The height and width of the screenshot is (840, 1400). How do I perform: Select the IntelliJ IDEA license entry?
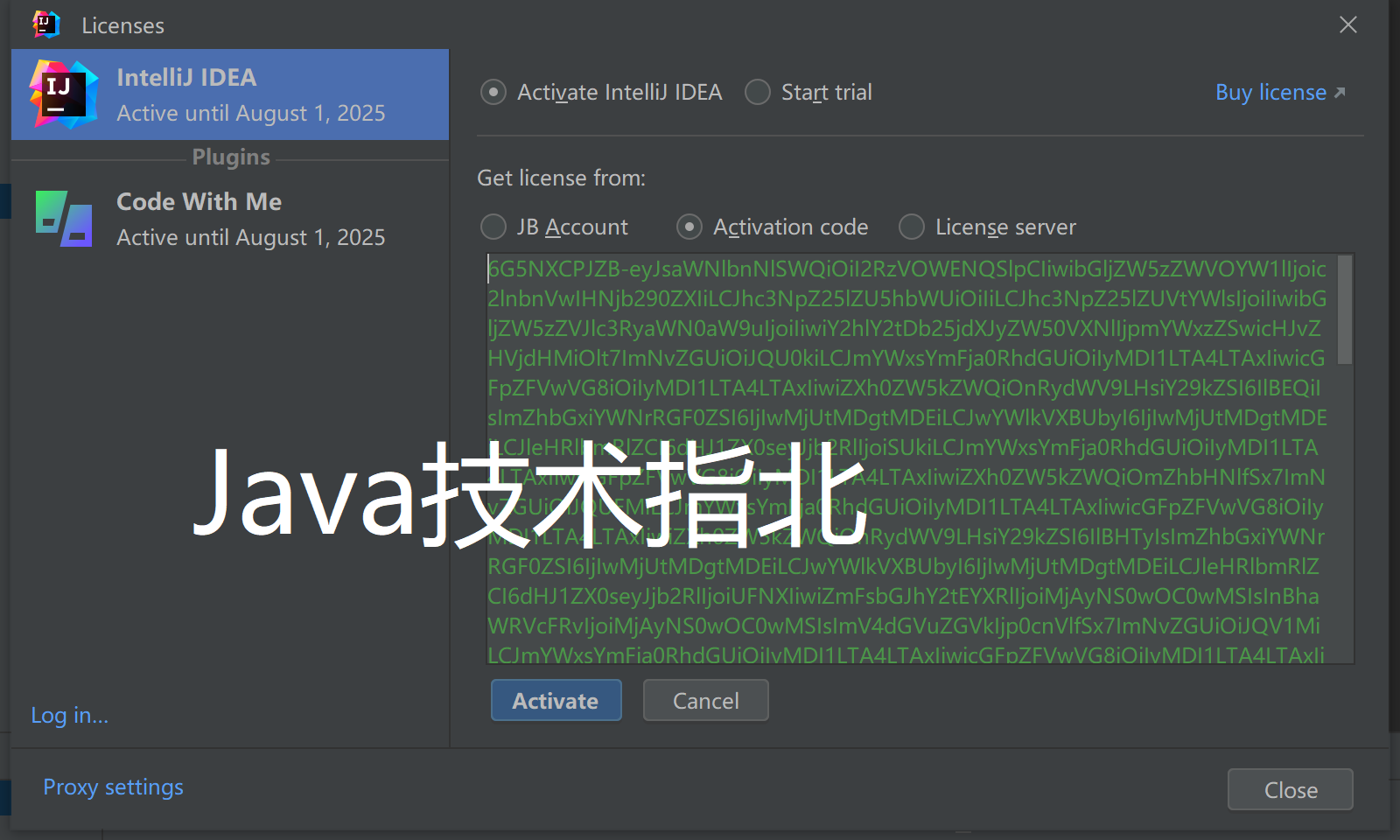pos(230,94)
